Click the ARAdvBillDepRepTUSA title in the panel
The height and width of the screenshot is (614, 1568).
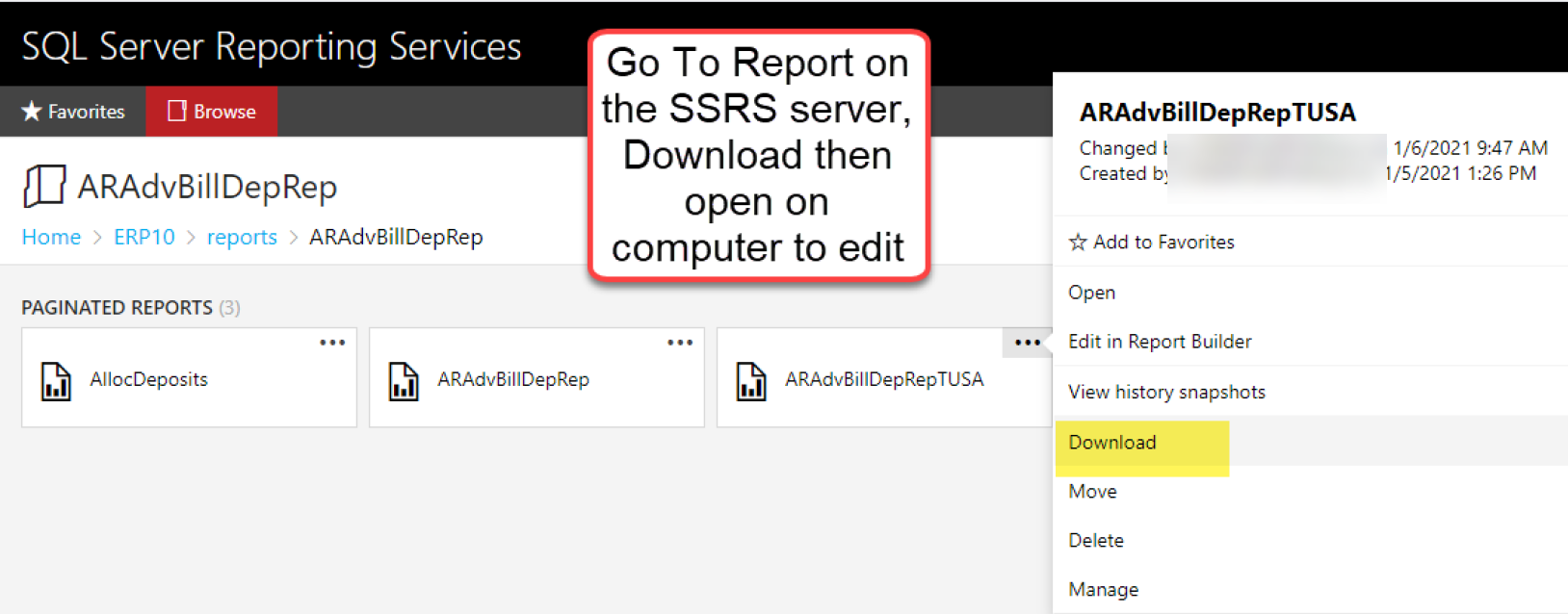coord(1217,113)
